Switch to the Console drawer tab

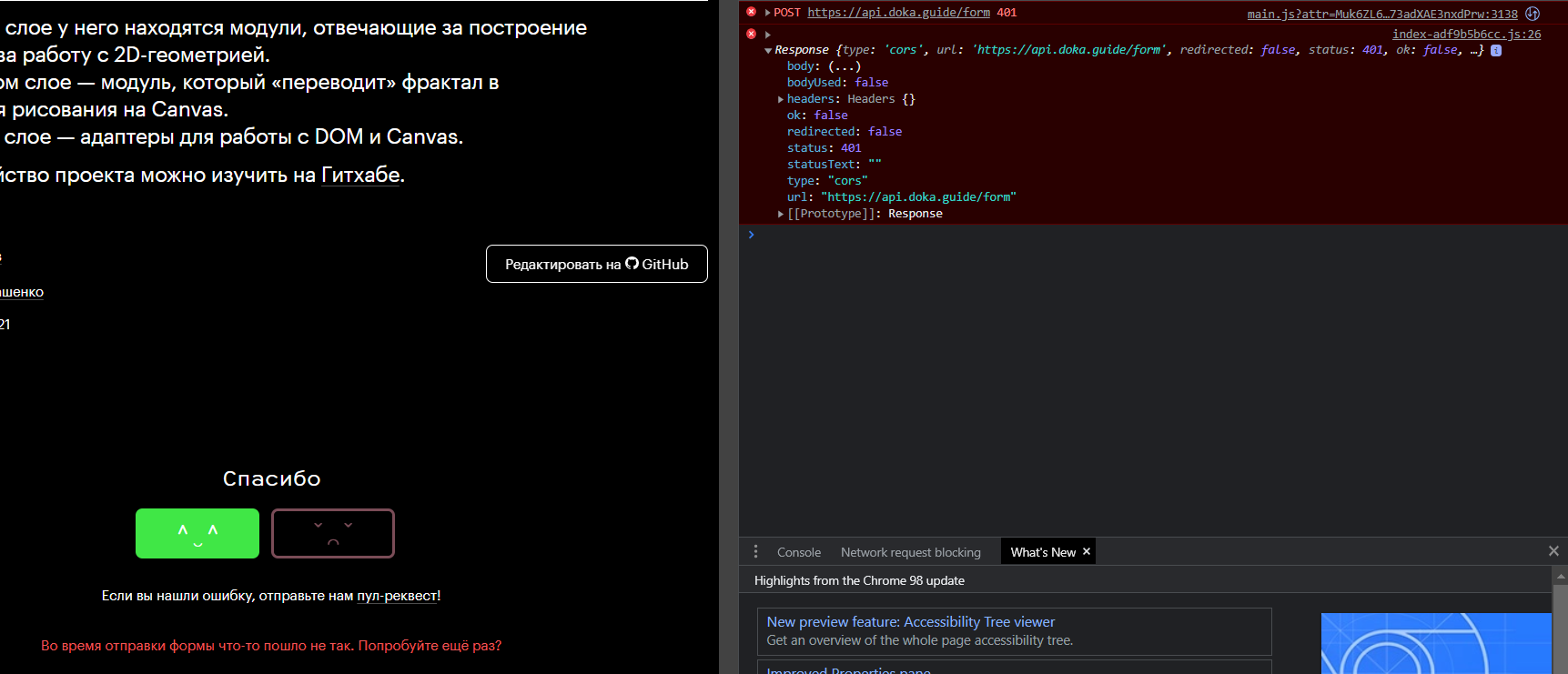coord(799,552)
